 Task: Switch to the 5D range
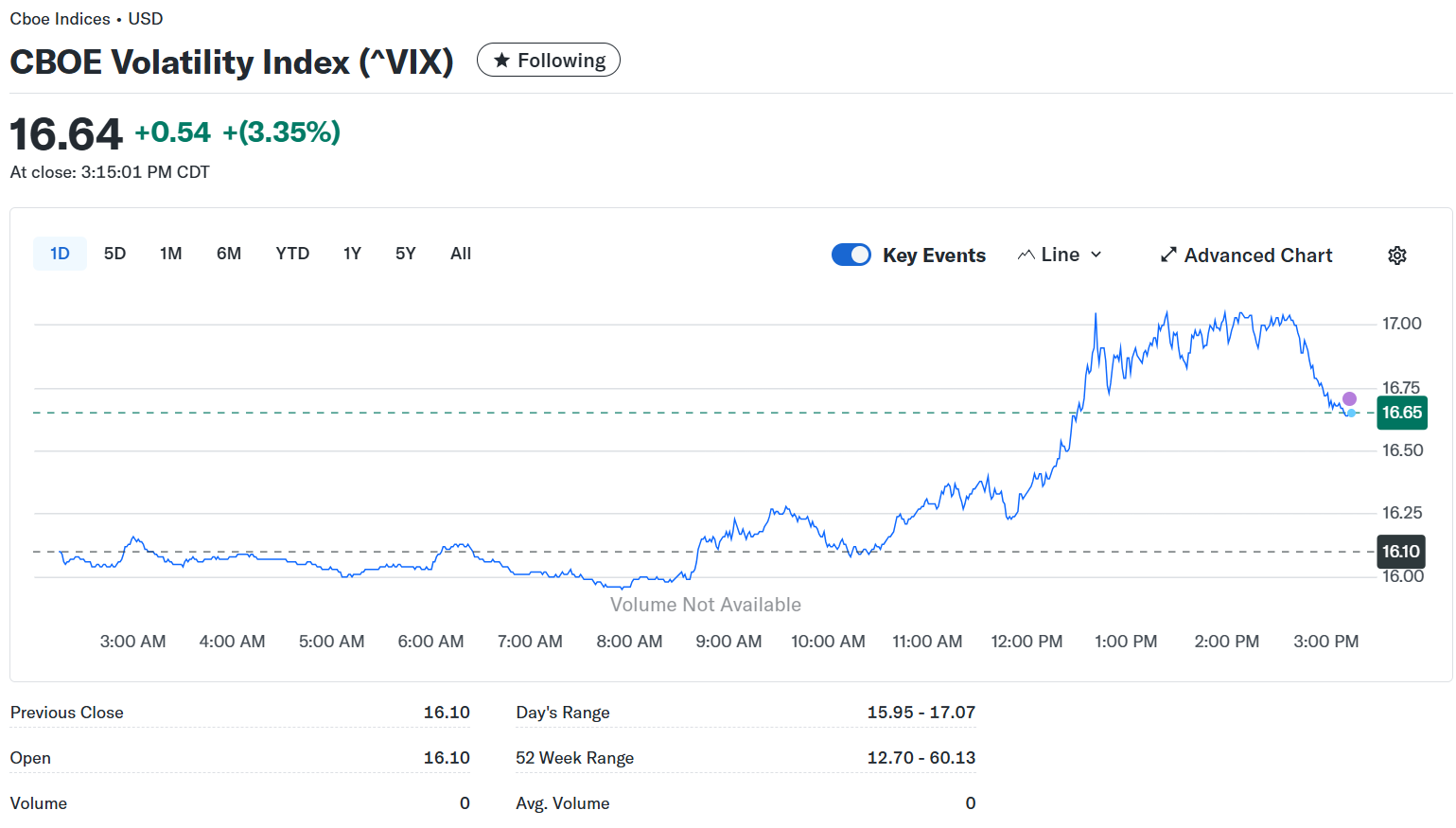pos(114,254)
